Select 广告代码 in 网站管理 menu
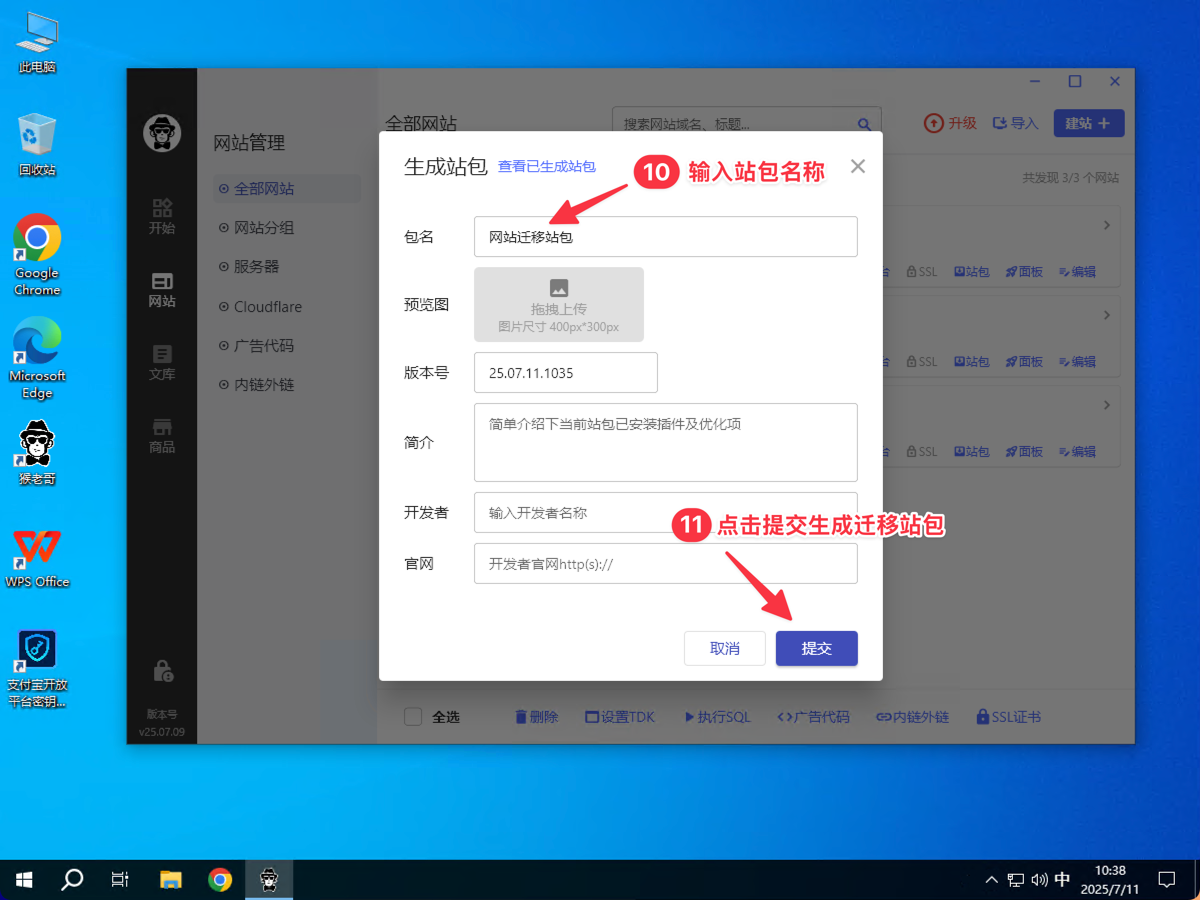 (287, 346)
